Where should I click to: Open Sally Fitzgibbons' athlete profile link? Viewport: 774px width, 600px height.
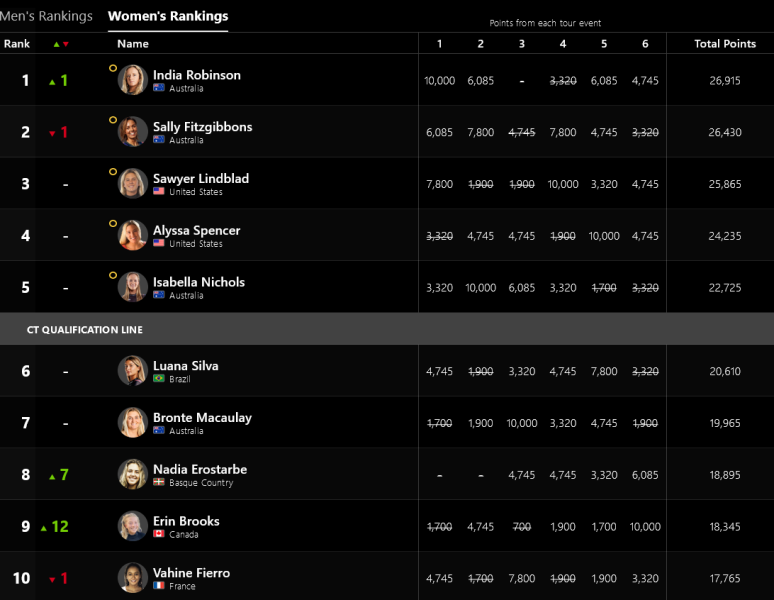tap(202, 127)
